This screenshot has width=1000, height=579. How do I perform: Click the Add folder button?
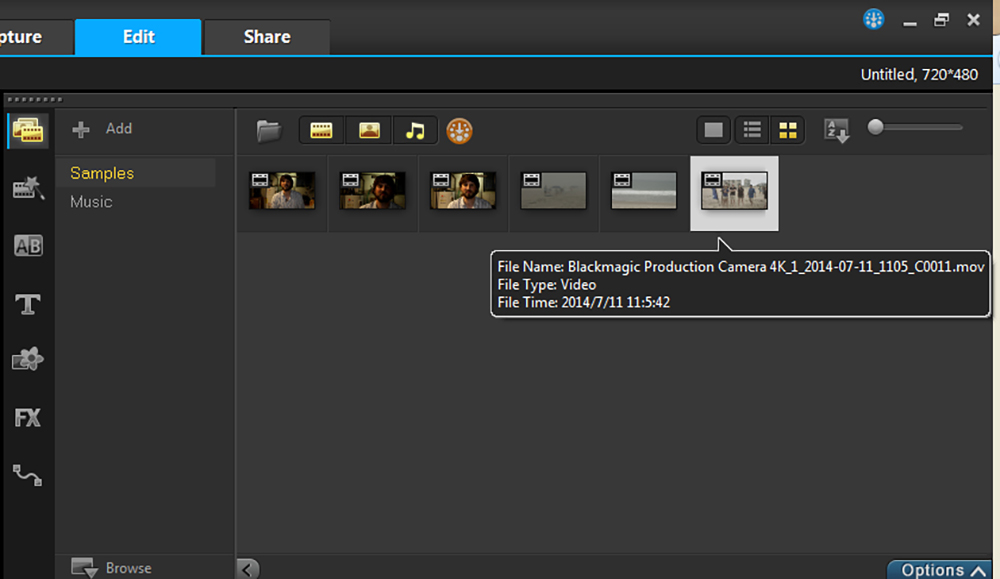coord(102,129)
